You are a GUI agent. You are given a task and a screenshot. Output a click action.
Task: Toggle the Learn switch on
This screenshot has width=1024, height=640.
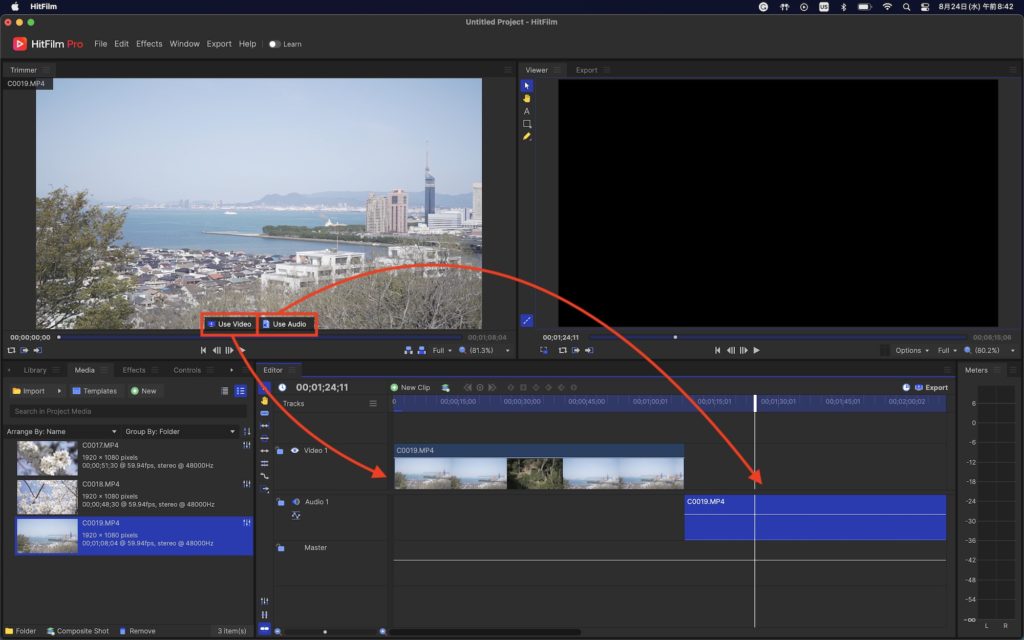point(275,44)
